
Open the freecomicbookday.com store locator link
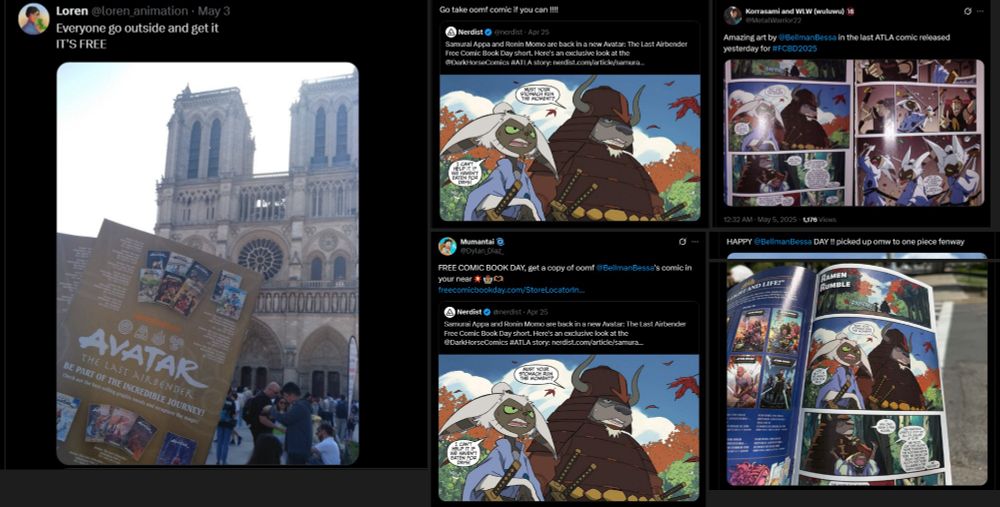(511, 290)
